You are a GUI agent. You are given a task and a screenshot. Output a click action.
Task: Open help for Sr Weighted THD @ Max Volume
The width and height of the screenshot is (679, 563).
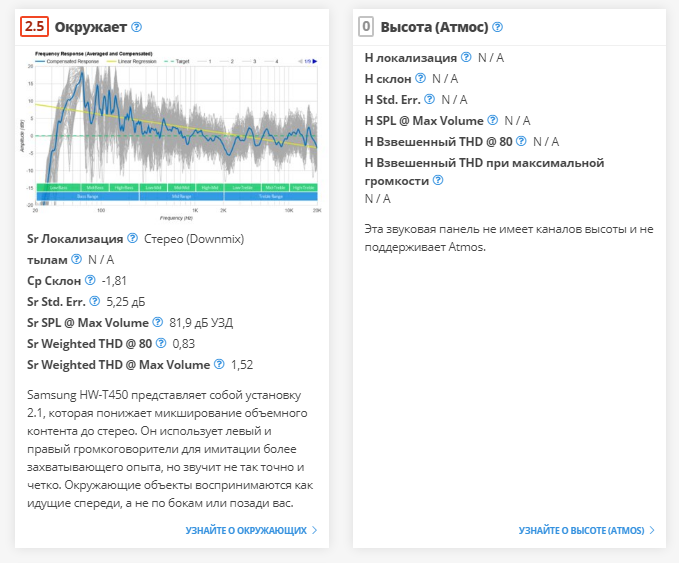(218, 364)
